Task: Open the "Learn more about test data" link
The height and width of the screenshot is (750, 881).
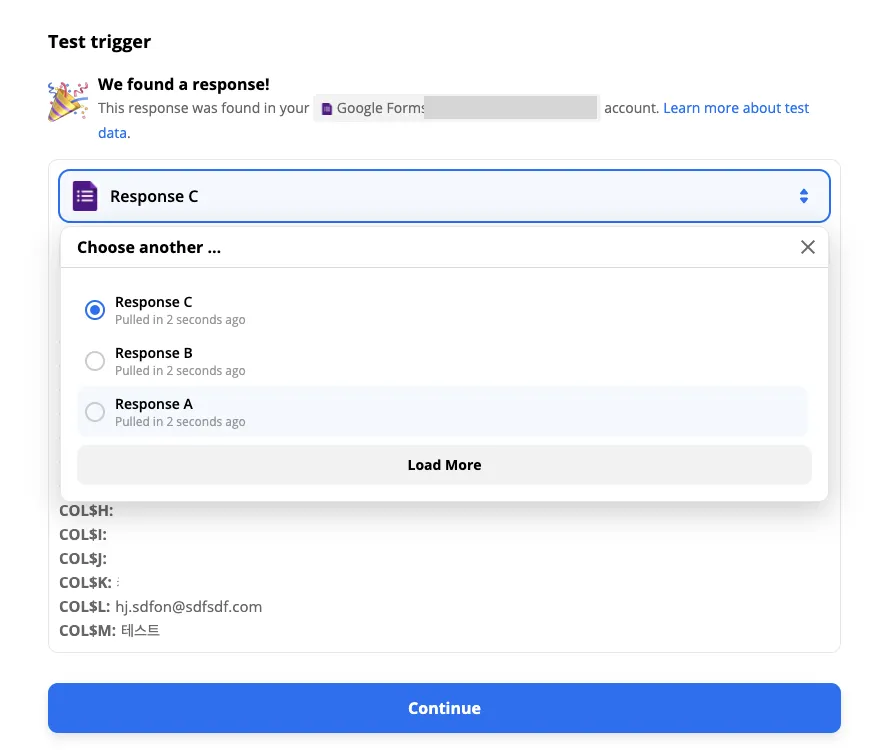Action: tap(735, 108)
